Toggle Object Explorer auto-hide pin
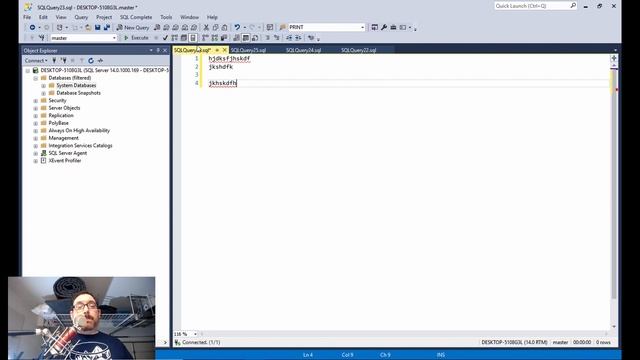 coord(158,51)
